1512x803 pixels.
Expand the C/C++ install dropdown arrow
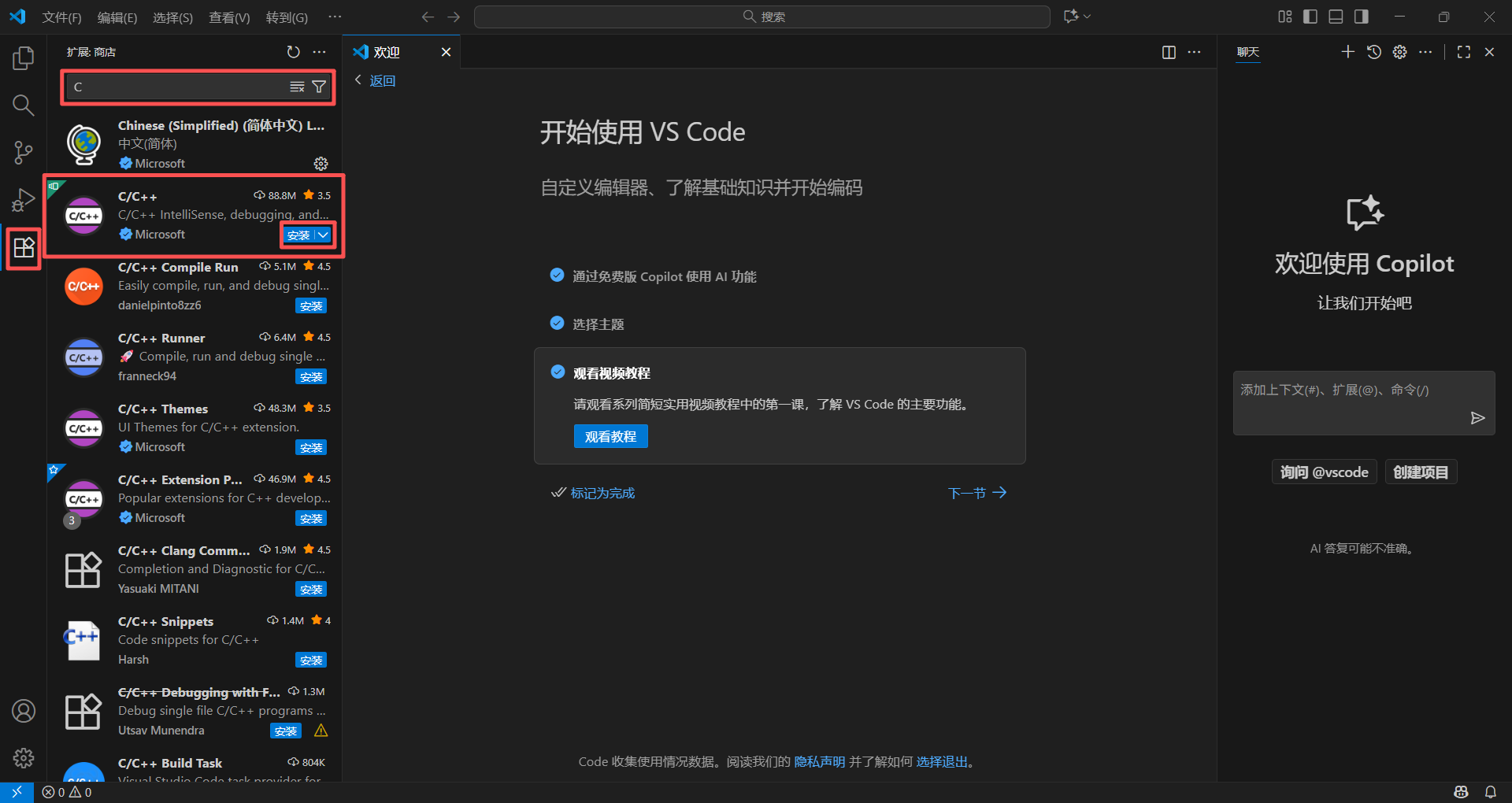[323, 235]
